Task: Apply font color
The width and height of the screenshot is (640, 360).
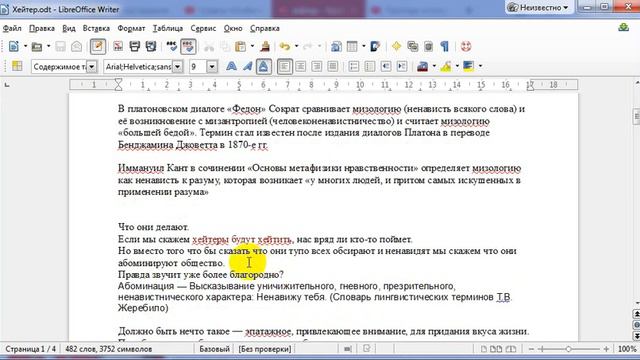Action: [423, 66]
